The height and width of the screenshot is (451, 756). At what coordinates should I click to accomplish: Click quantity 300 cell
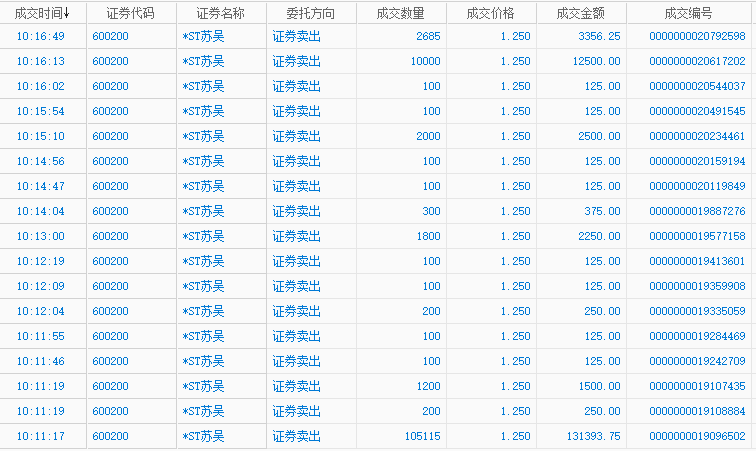(431, 211)
